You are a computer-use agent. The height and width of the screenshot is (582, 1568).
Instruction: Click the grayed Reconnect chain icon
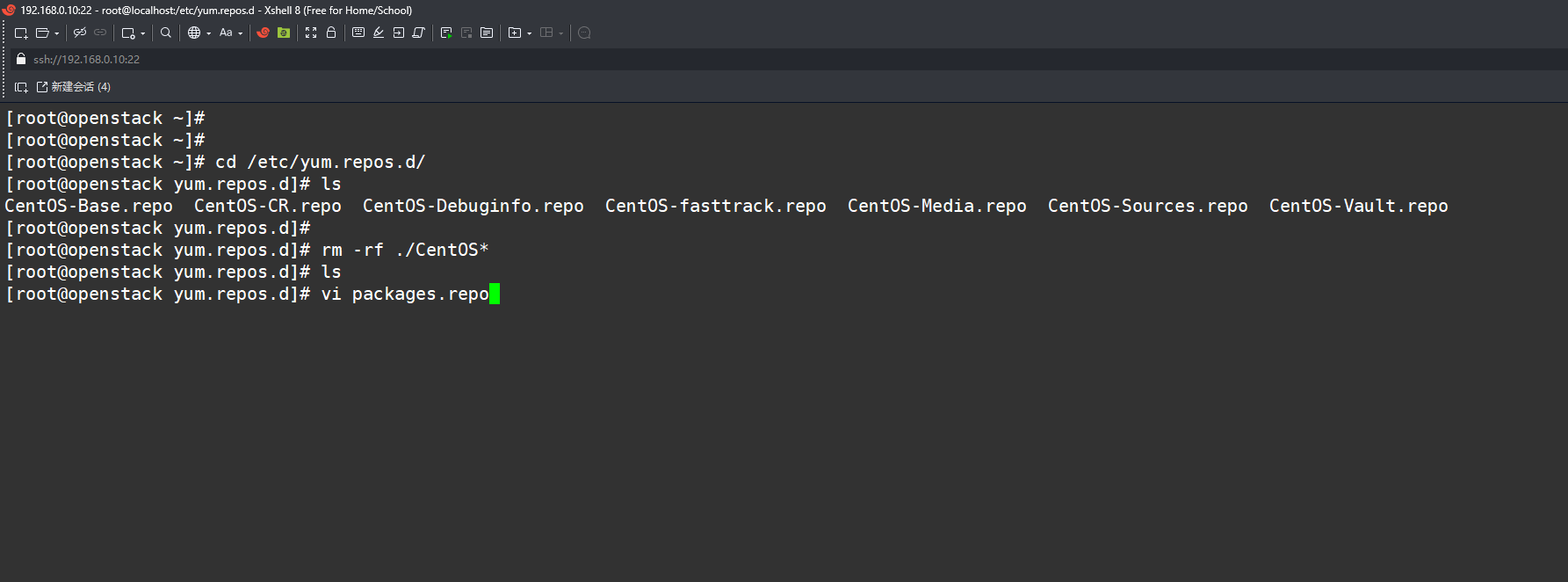(100, 33)
